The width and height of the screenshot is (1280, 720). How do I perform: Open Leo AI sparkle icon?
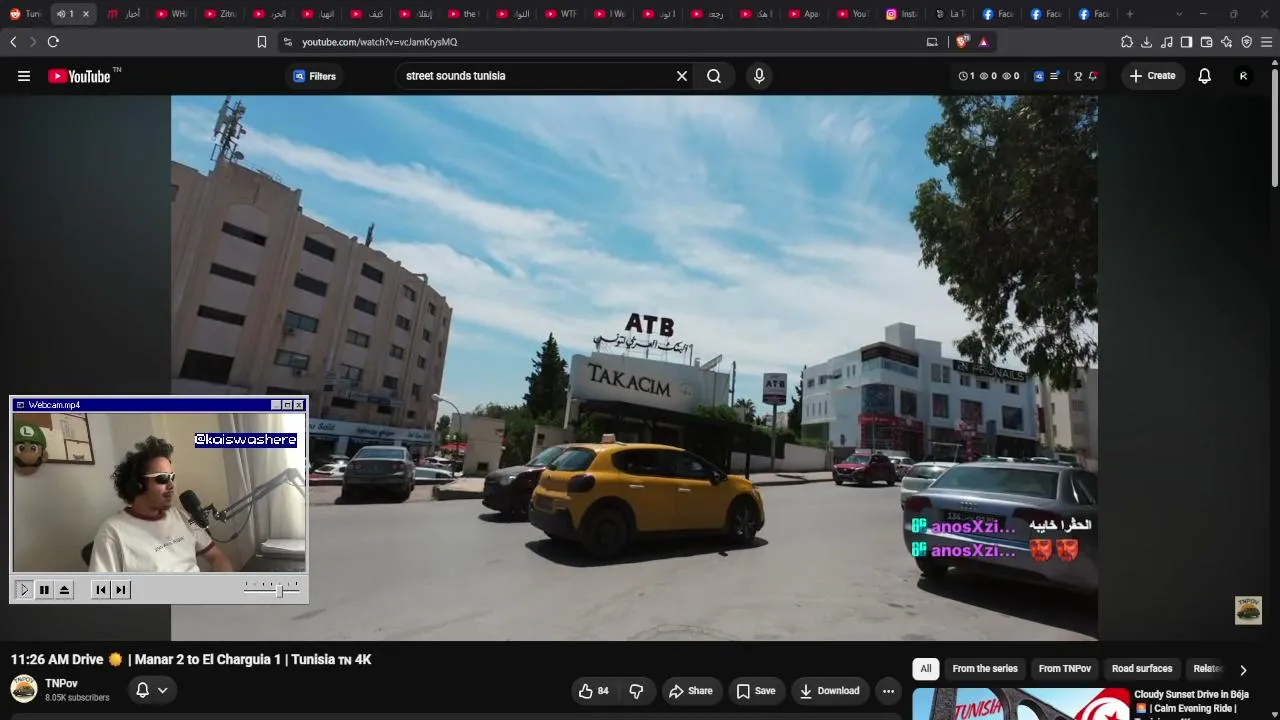[1226, 42]
